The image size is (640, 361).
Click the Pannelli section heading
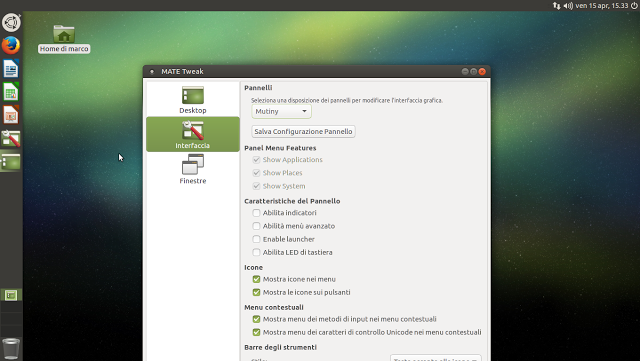point(258,88)
